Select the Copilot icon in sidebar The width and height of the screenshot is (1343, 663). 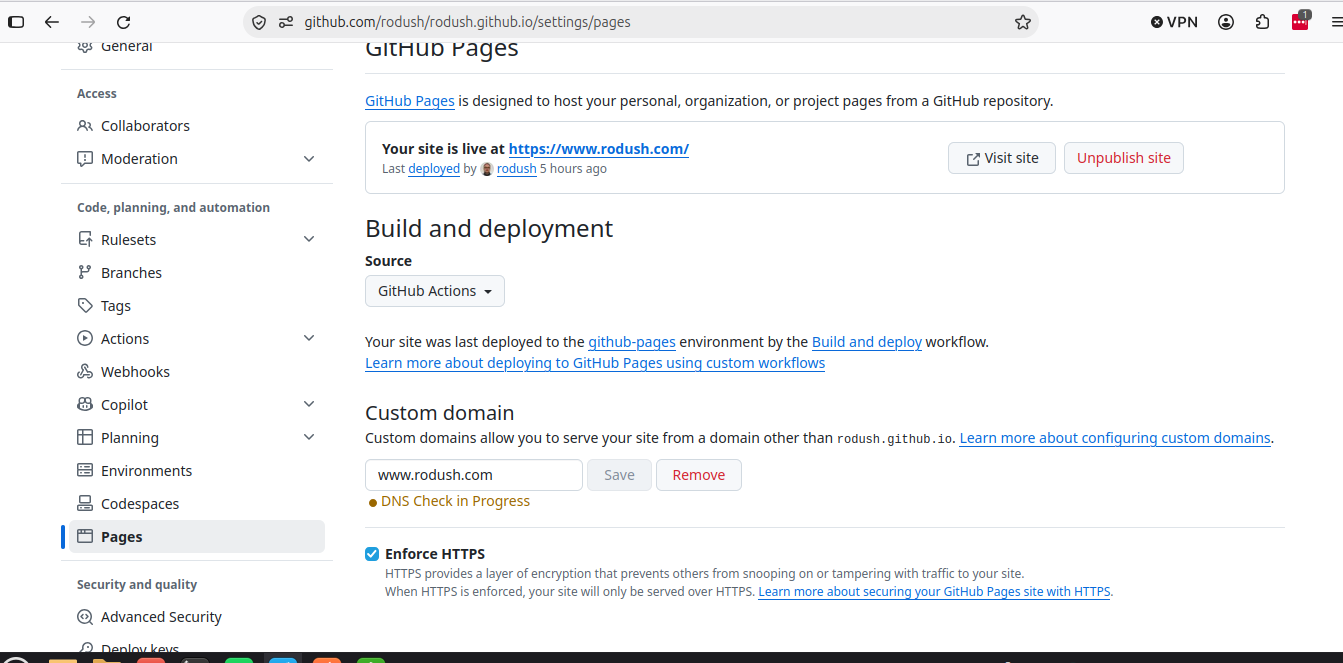(x=85, y=405)
